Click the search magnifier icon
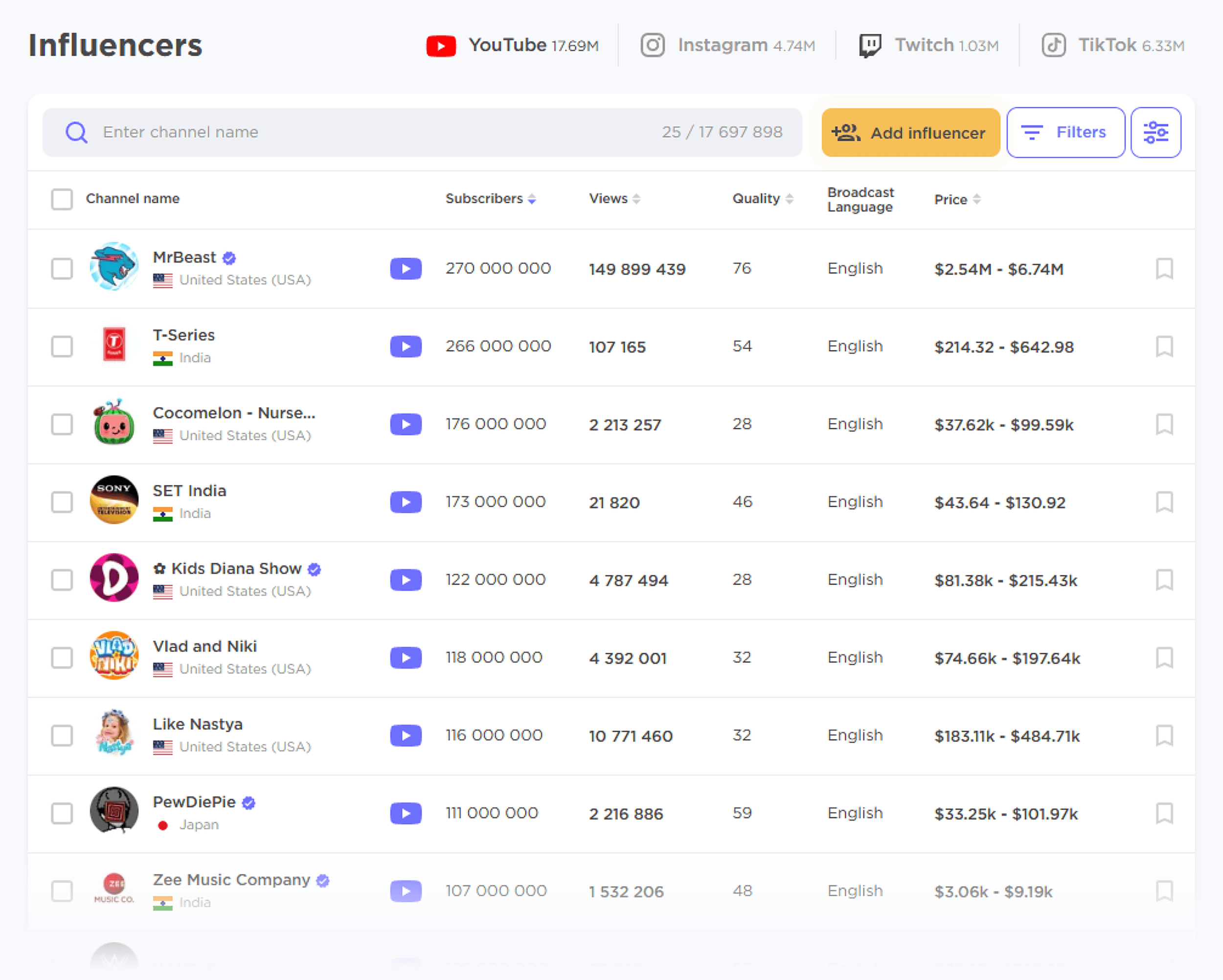Screen dimensions: 1223x980 point(77,132)
